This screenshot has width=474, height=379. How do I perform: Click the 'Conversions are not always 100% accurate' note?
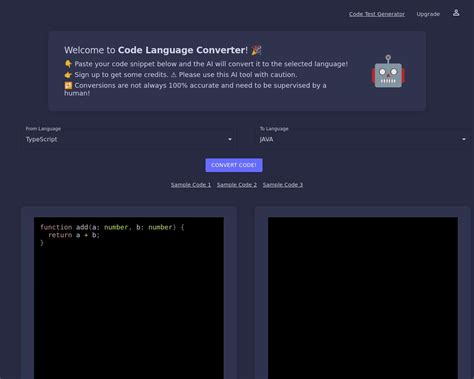(x=195, y=89)
